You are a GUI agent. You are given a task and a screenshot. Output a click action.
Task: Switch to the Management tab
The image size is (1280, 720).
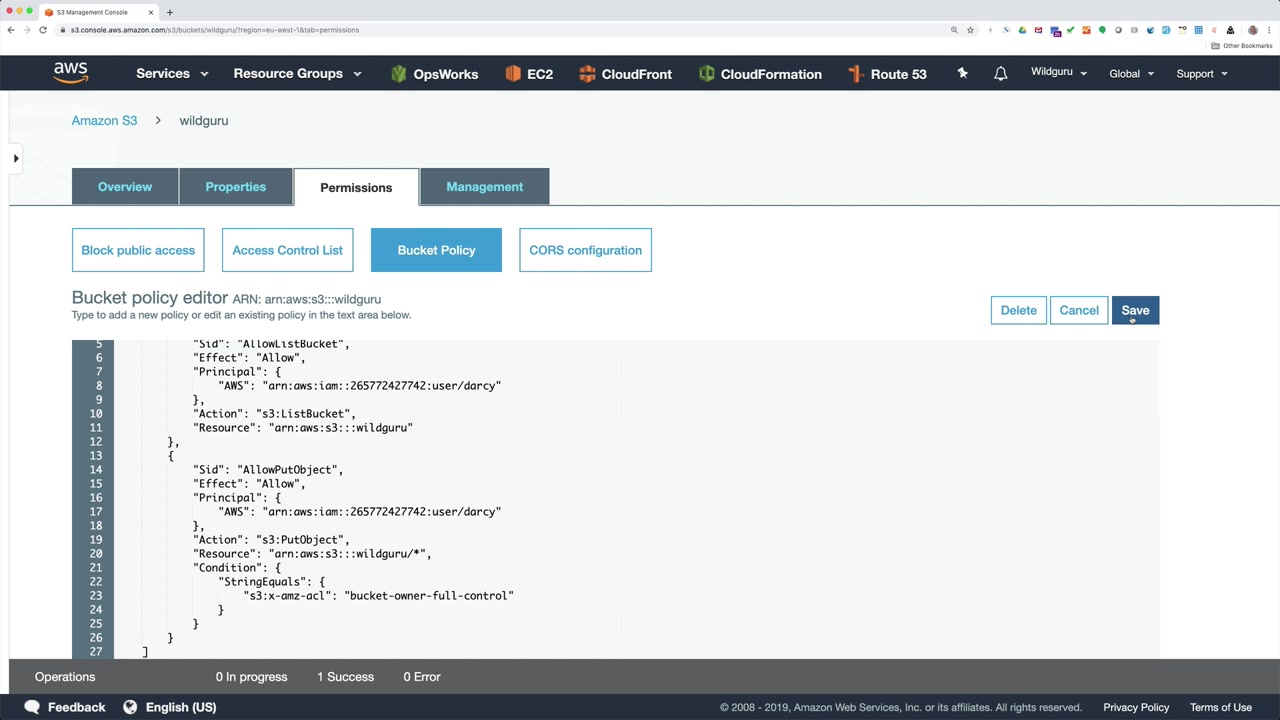click(485, 187)
